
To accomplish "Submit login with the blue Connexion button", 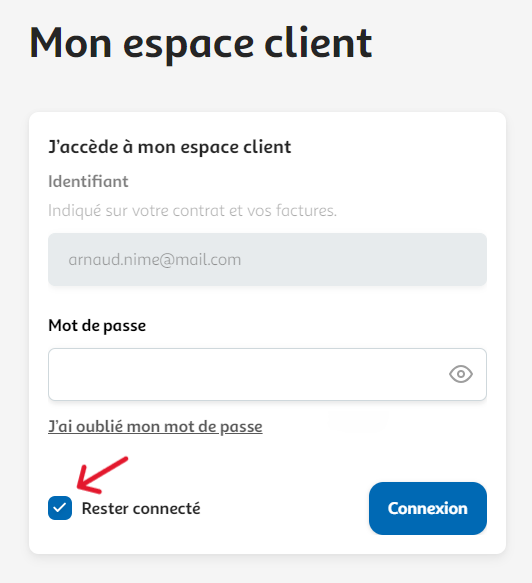I will point(428,508).
